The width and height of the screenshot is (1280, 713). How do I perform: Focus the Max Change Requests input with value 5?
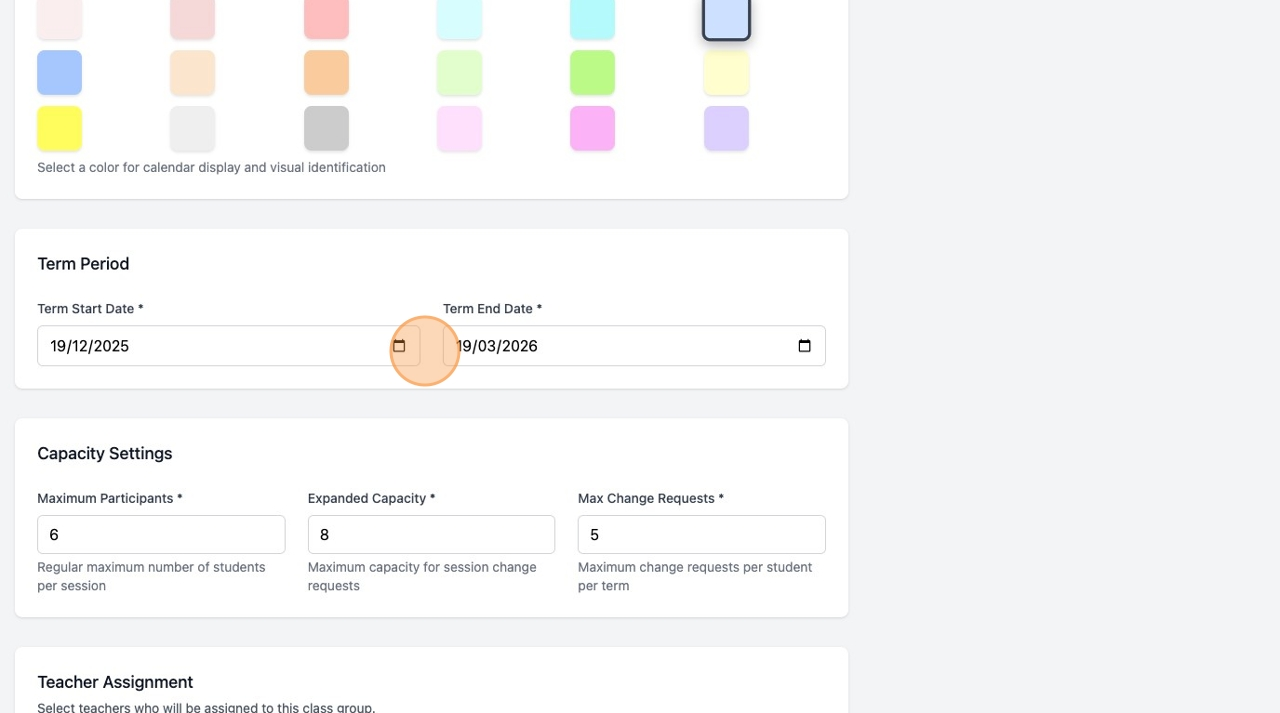point(702,535)
